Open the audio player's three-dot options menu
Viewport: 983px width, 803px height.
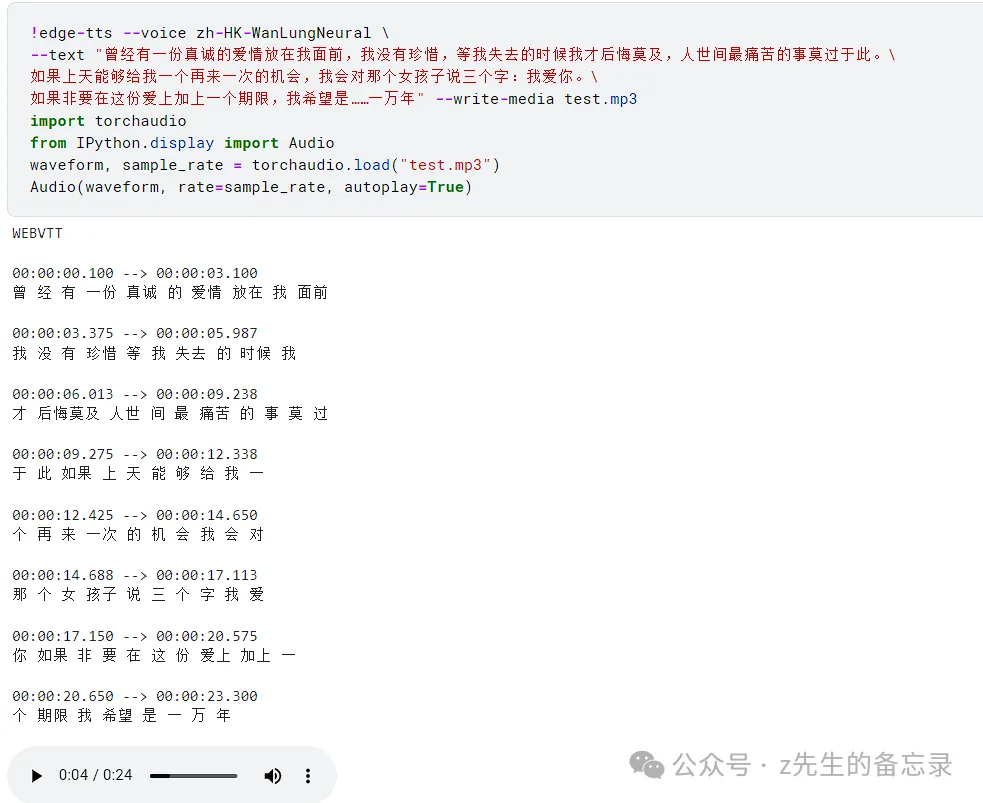coord(308,775)
